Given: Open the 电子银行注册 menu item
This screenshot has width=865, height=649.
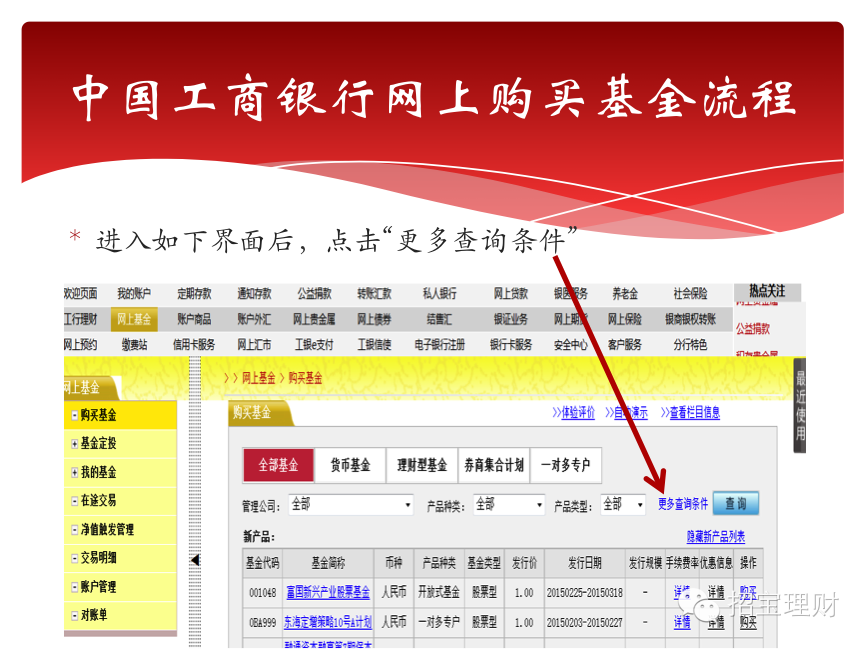Looking at the screenshot, I should tap(440, 345).
